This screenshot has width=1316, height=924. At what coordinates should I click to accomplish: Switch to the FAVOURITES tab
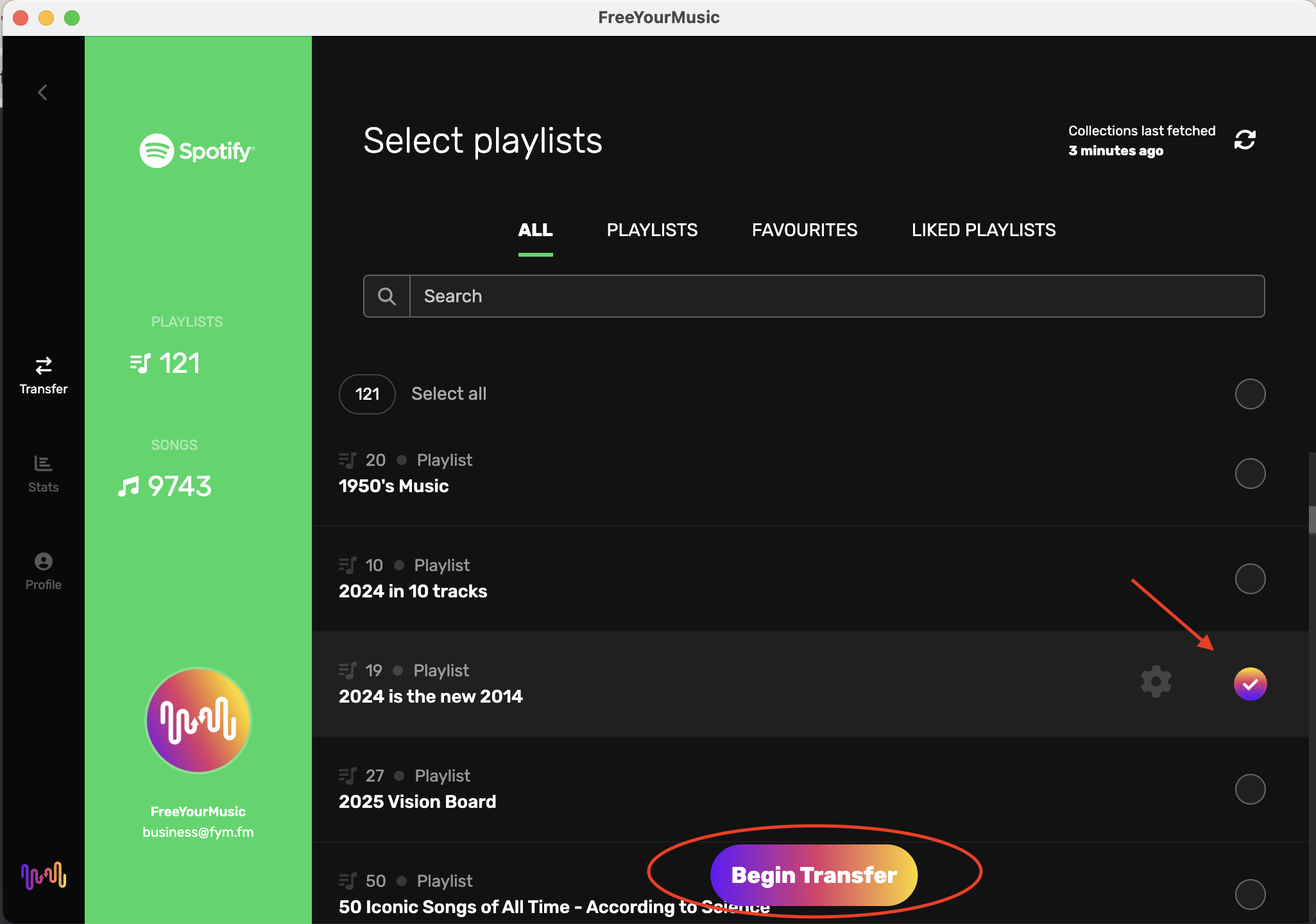click(804, 230)
